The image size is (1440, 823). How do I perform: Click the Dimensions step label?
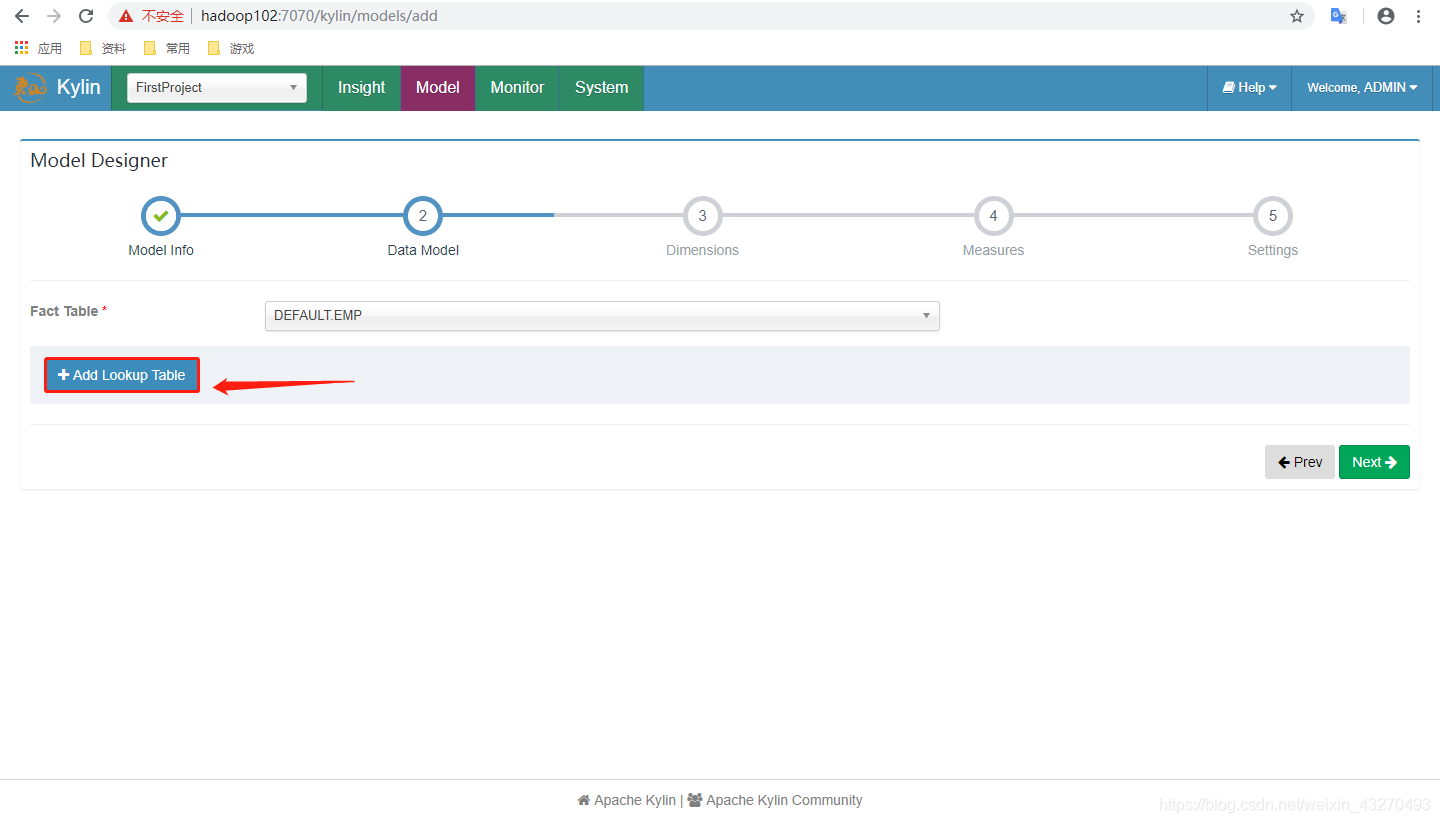point(702,250)
